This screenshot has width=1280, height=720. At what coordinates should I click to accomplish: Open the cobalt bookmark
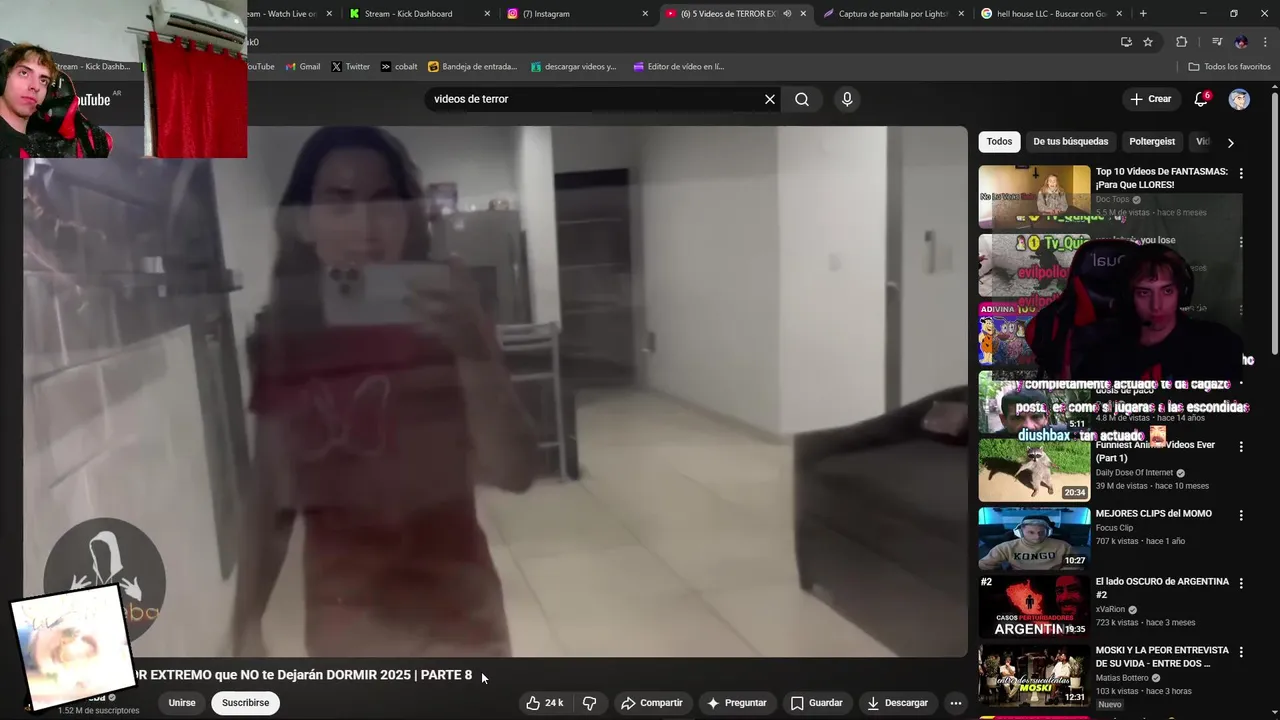pos(400,67)
